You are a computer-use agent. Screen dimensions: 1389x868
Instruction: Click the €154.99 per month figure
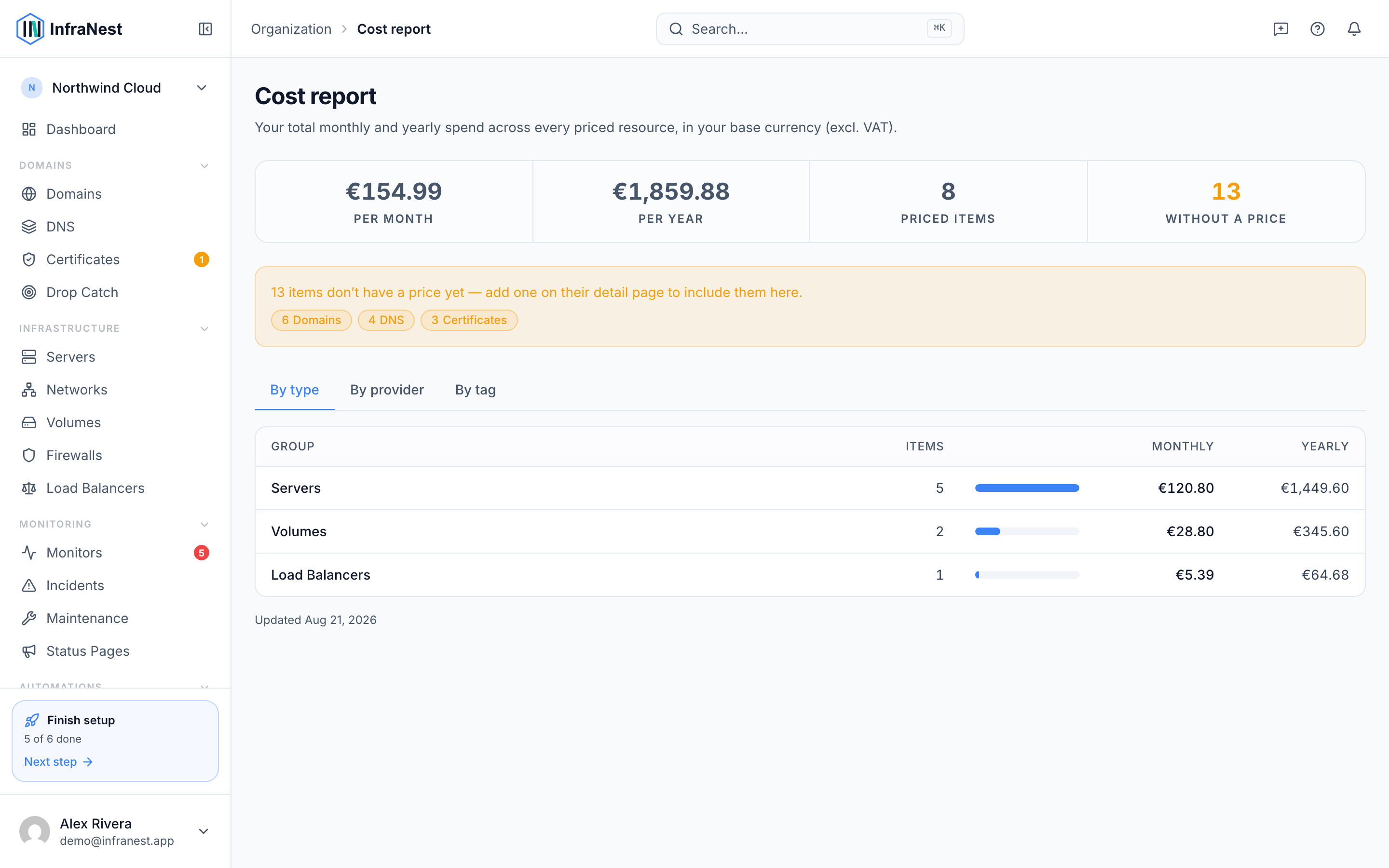[x=394, y=191]
